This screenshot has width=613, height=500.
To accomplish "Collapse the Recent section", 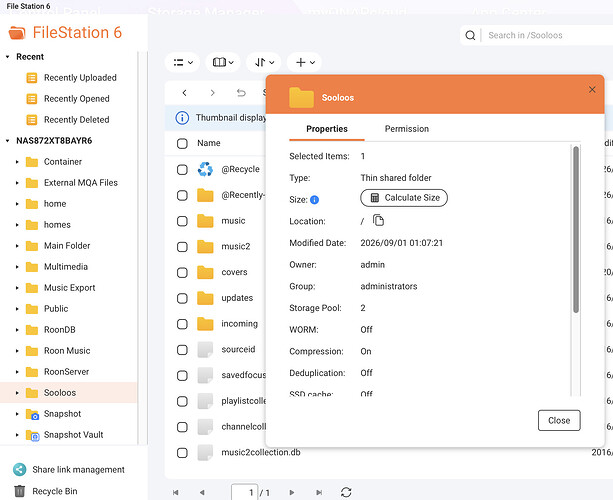I will tap(7, 57).
